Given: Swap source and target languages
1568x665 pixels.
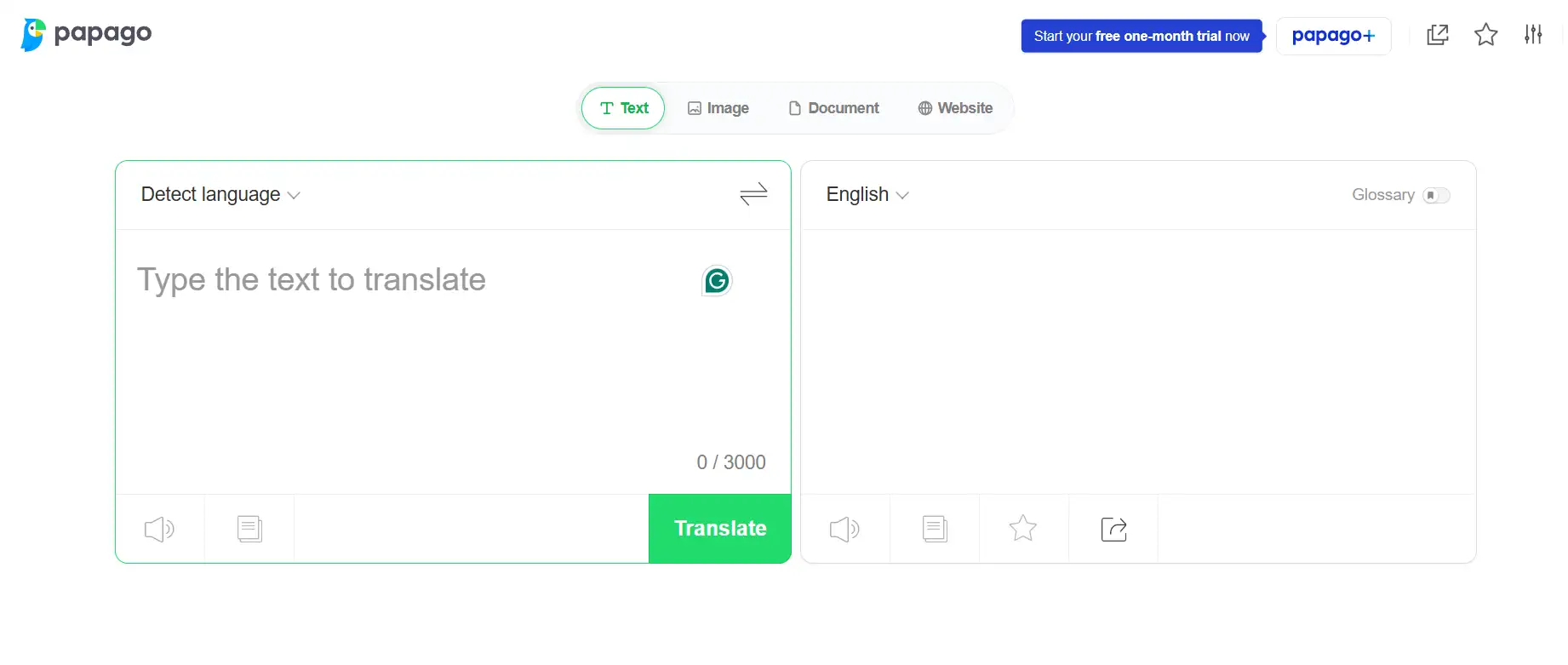Looking at the screenshot, I should pos(753,194).
